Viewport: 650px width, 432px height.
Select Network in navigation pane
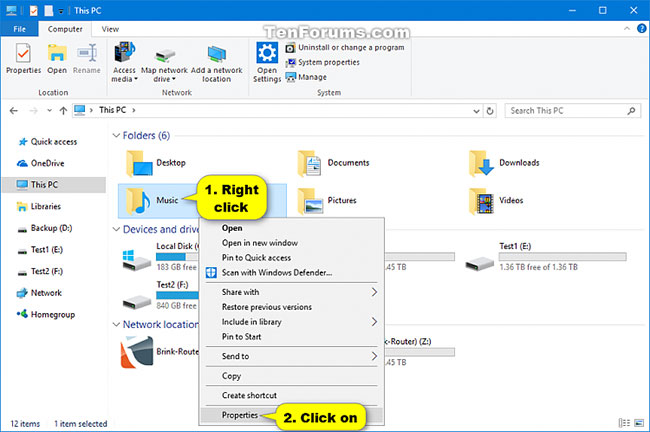click(39, 293)
